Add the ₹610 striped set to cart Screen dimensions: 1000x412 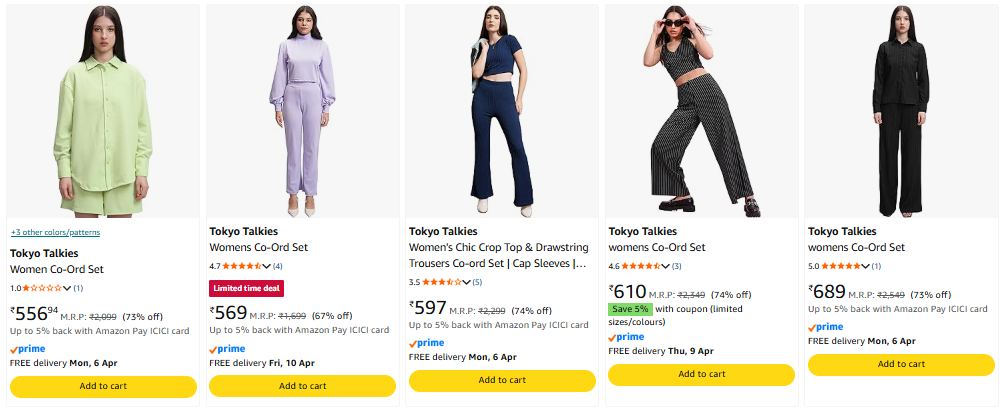(x=701, y=374)
